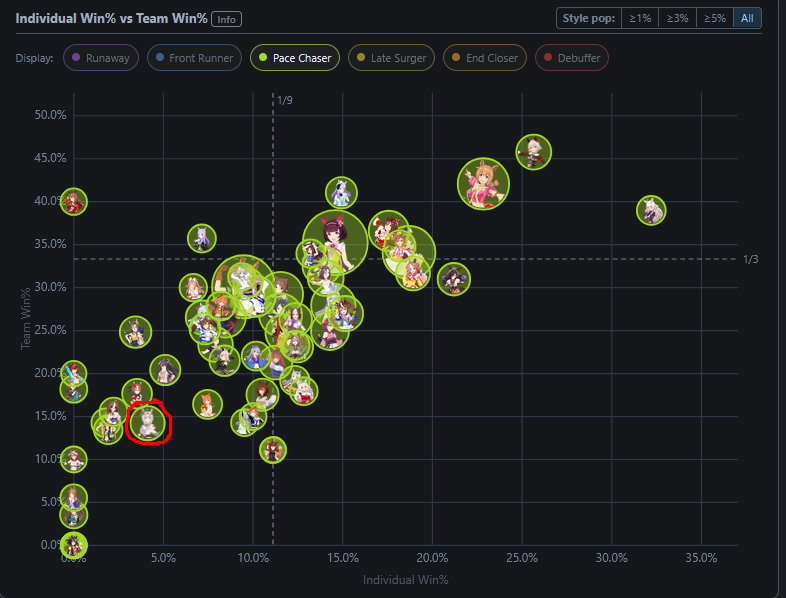This screenshot has height=598, width=786.
Task: Select orange-haired bubble near 7.5% individual, 16% team
Action: [207, 404]
